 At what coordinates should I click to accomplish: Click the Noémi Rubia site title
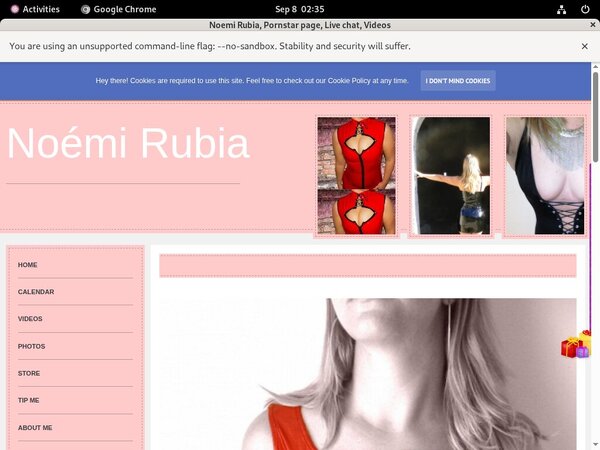coord(128,144)
